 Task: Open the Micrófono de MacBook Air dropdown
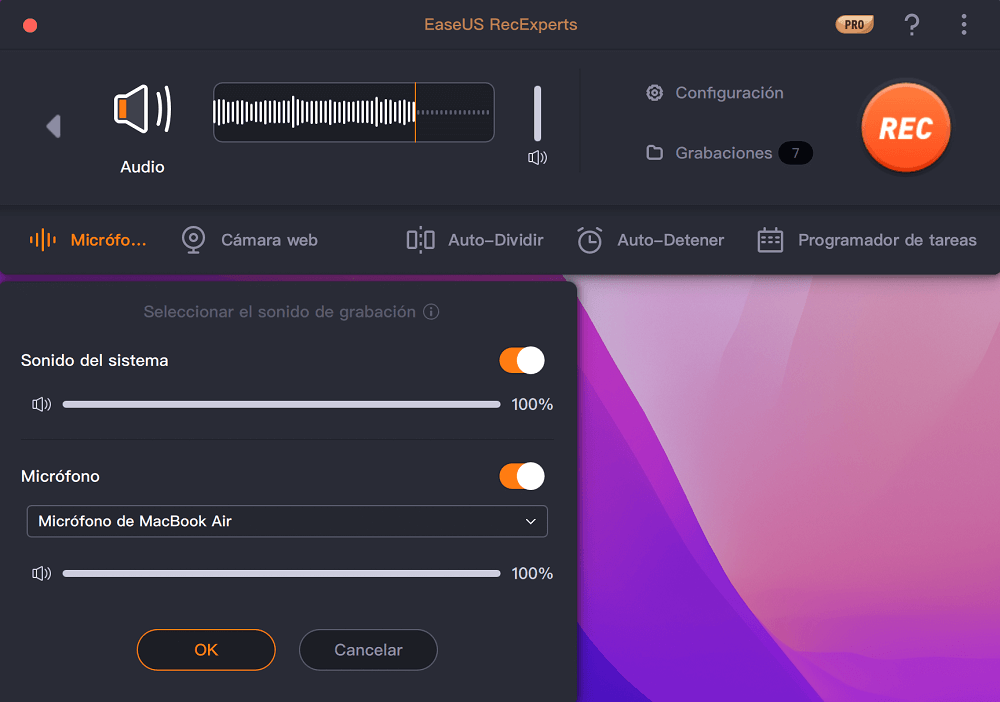(287, 521)
